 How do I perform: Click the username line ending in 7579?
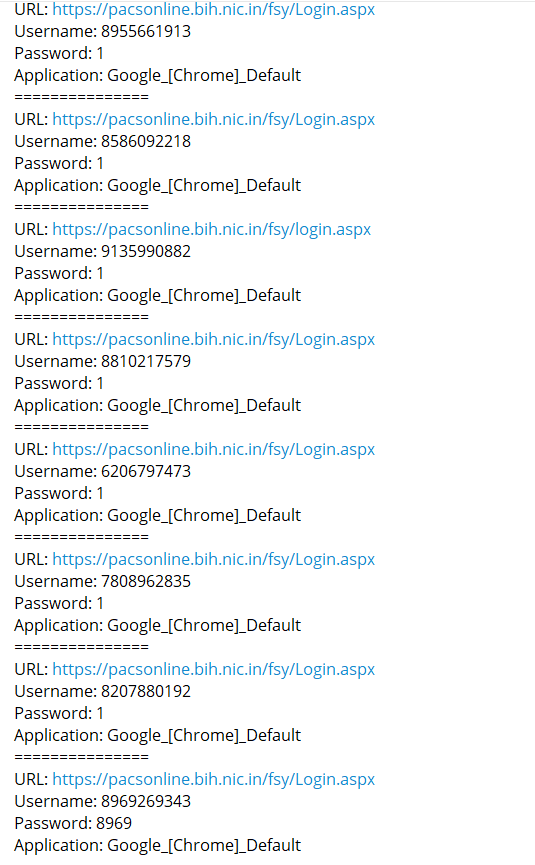pyautogui.click(x=103, y=361)
